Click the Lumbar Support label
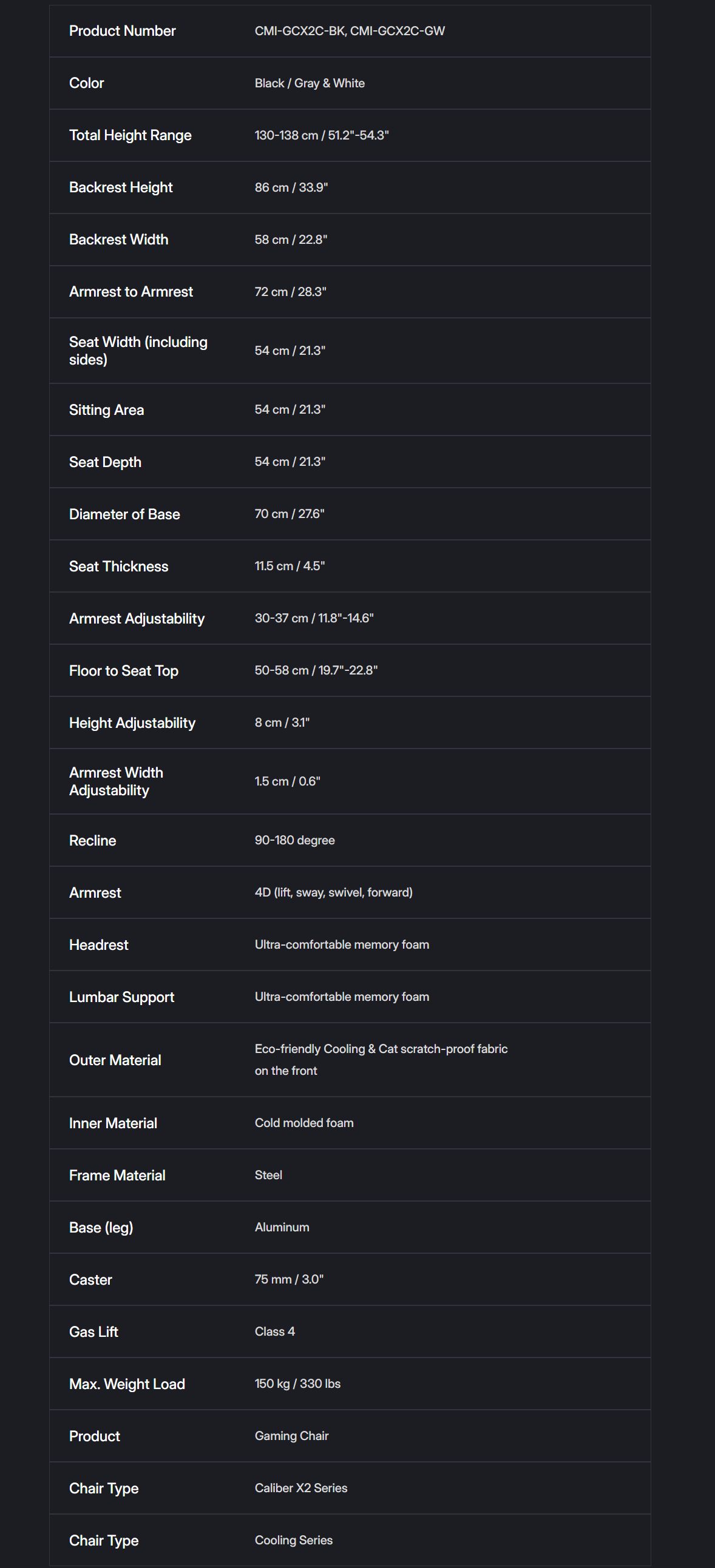The image size is (715, 1568). pos(121,997)
